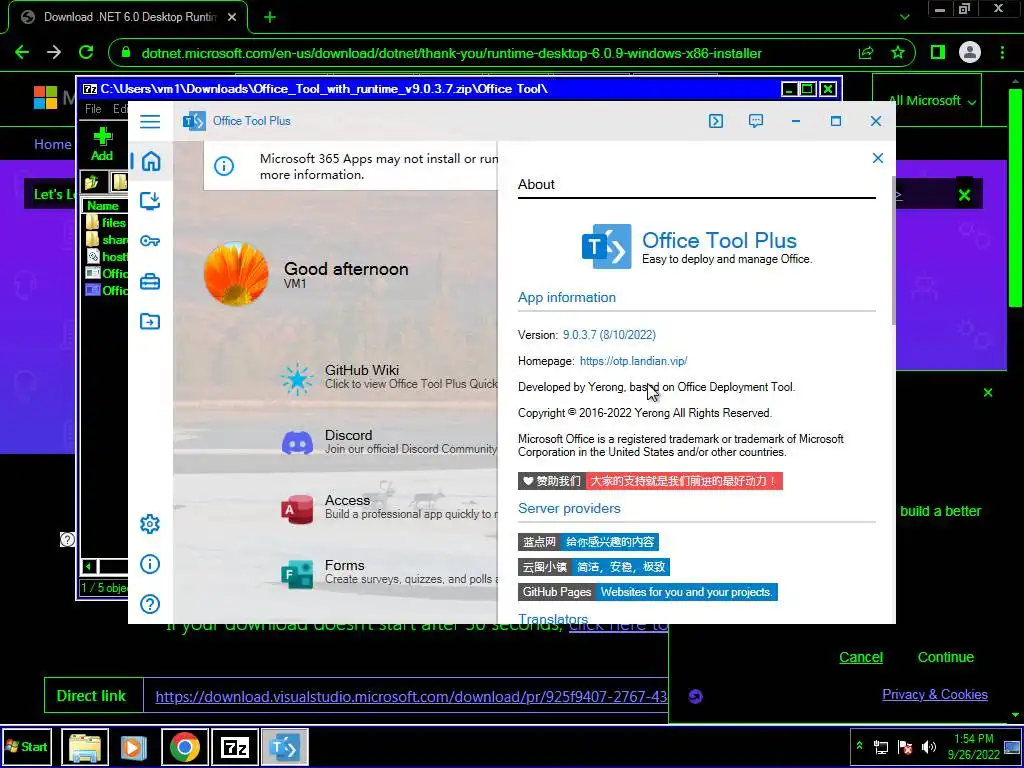Image resolution: width=1024 pixels, height=768 pixels.
Task: Select the files folder in 7-Zip list
Action: [106, 223]
